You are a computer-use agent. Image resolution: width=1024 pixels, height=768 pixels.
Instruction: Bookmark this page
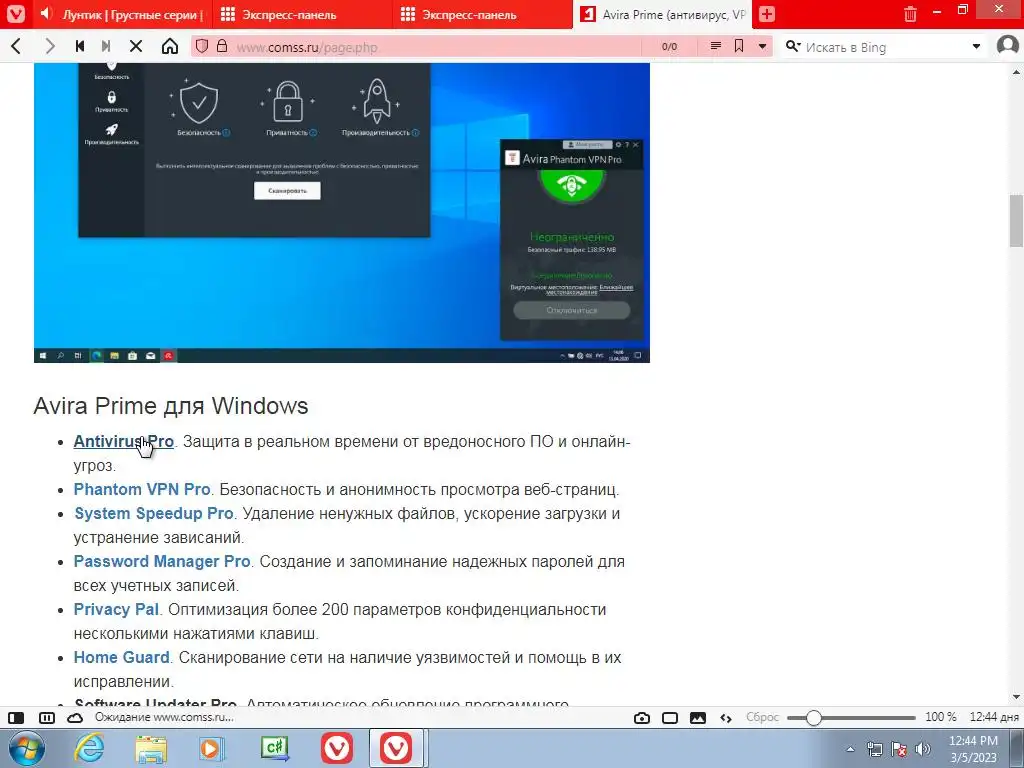pyautogui.click(x=739, y=46)
